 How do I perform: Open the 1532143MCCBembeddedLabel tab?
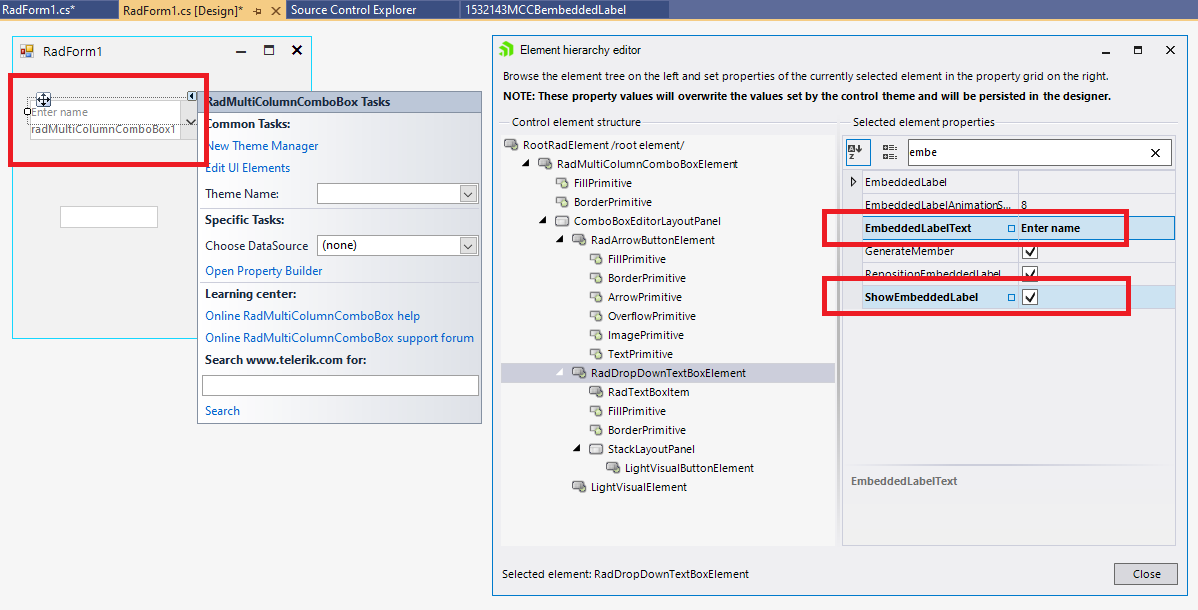(x=546, y=10)
